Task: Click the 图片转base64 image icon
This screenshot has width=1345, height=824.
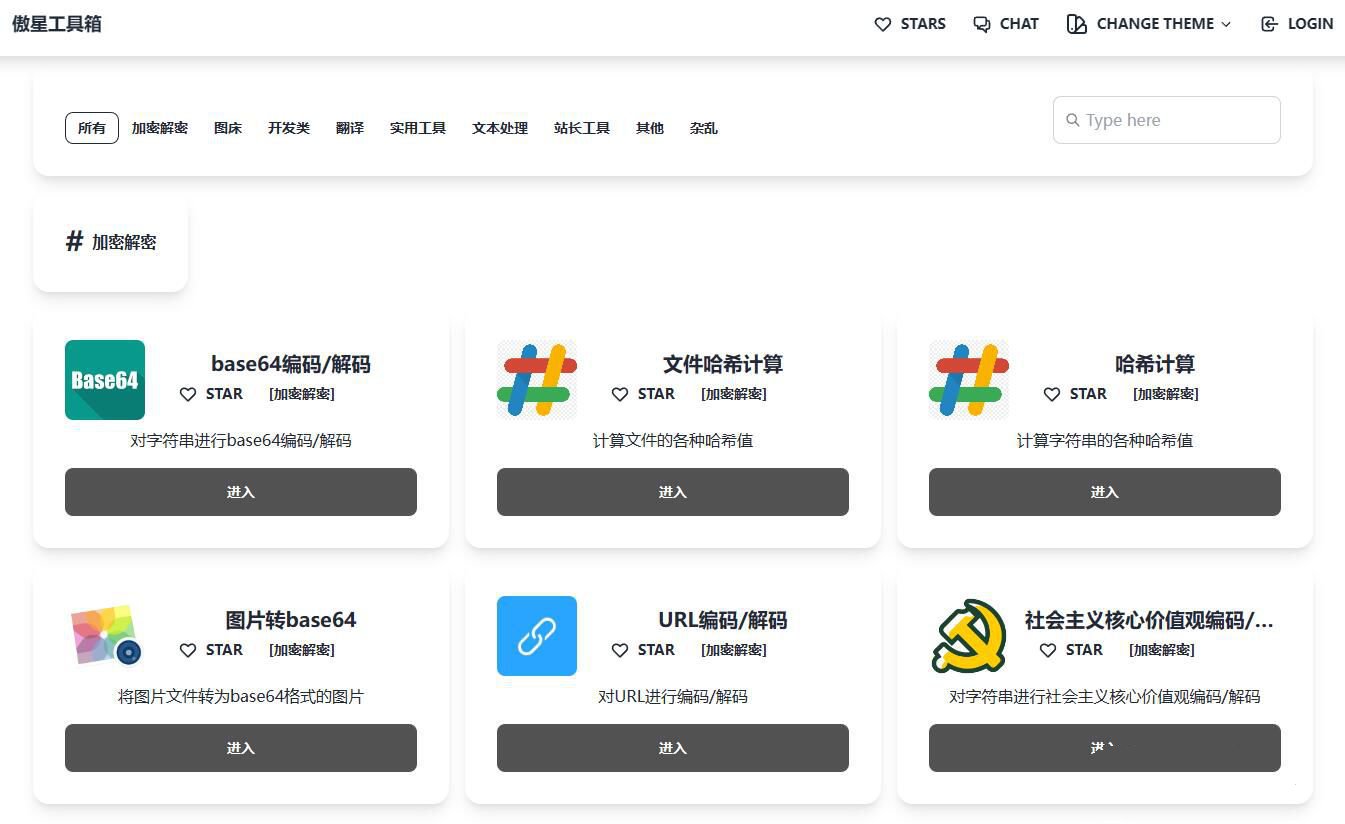Action: 104,635
